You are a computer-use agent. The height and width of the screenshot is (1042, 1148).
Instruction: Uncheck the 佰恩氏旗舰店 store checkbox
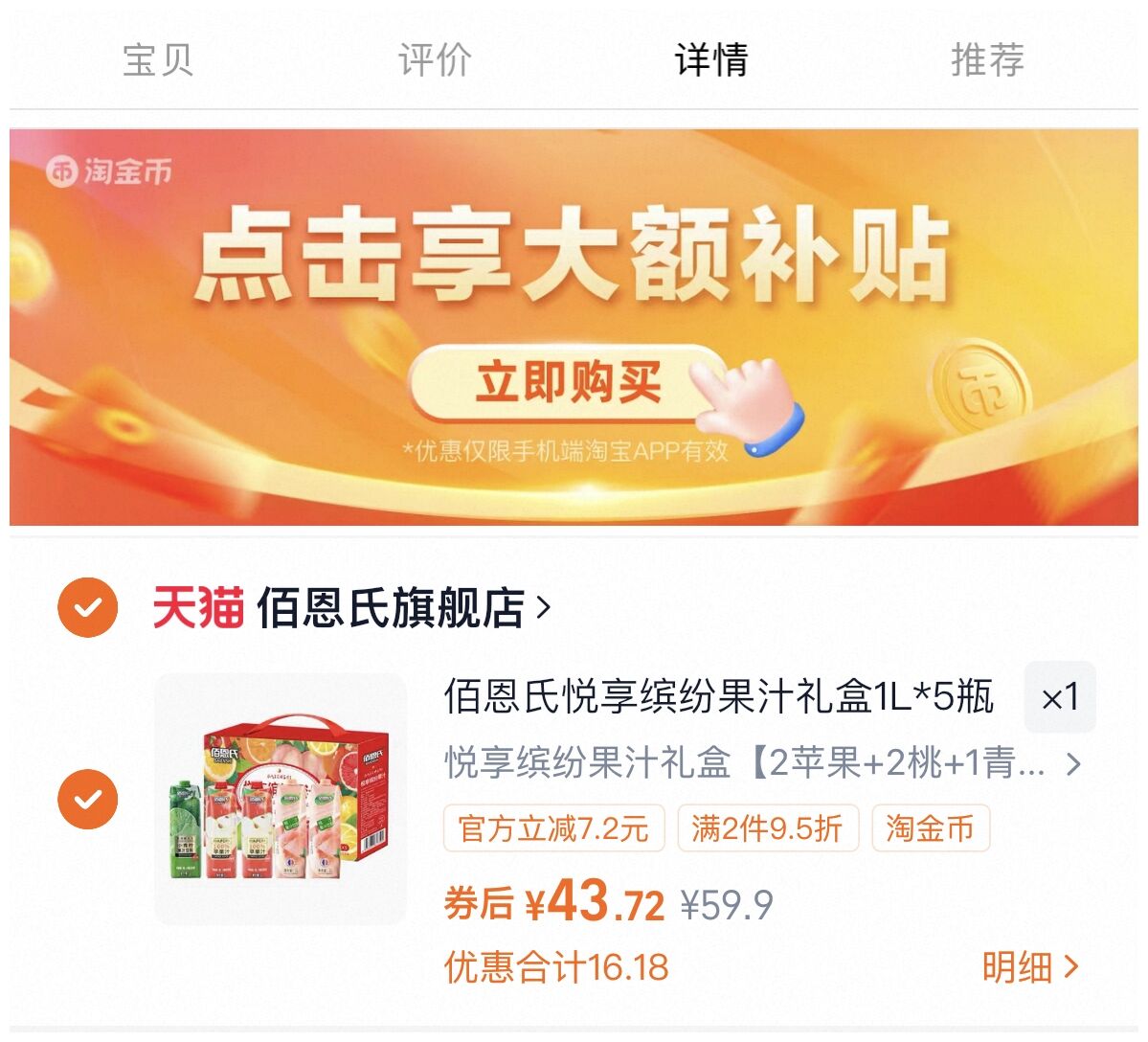(x=88, y=607)
